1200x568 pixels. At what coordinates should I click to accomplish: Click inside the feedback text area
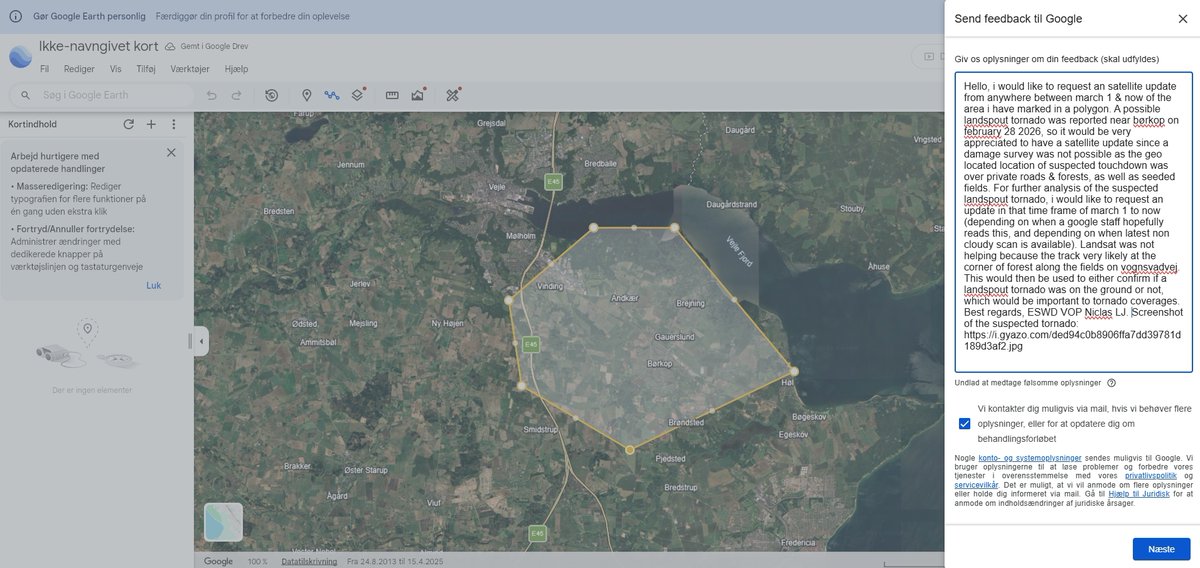click(1073, 222)
